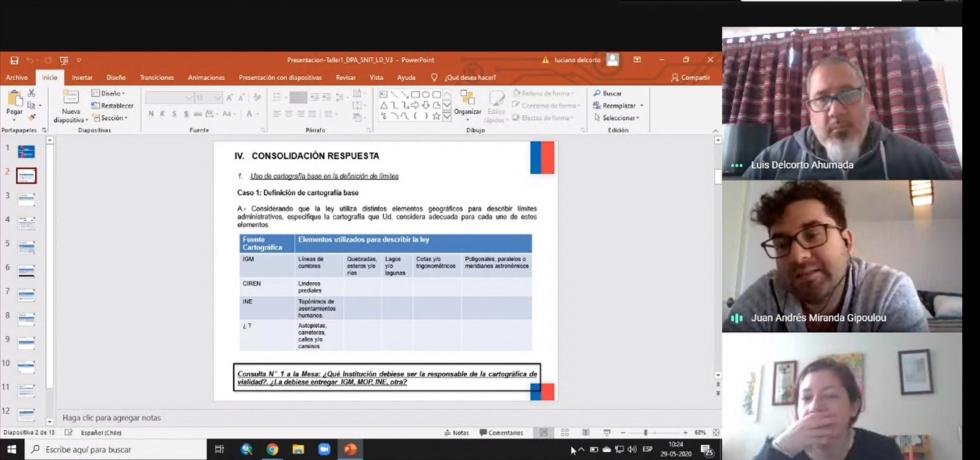Image resolution: width=980 pixels, height=460 pixels.
Task: Click Restablecer slide button
Action: (x=112, y=106)
